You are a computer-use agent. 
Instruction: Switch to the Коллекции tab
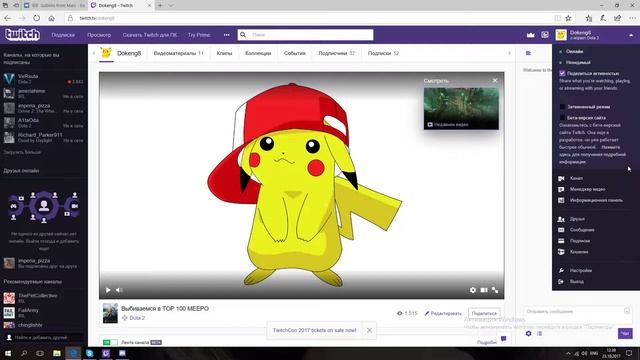point(258,53)
